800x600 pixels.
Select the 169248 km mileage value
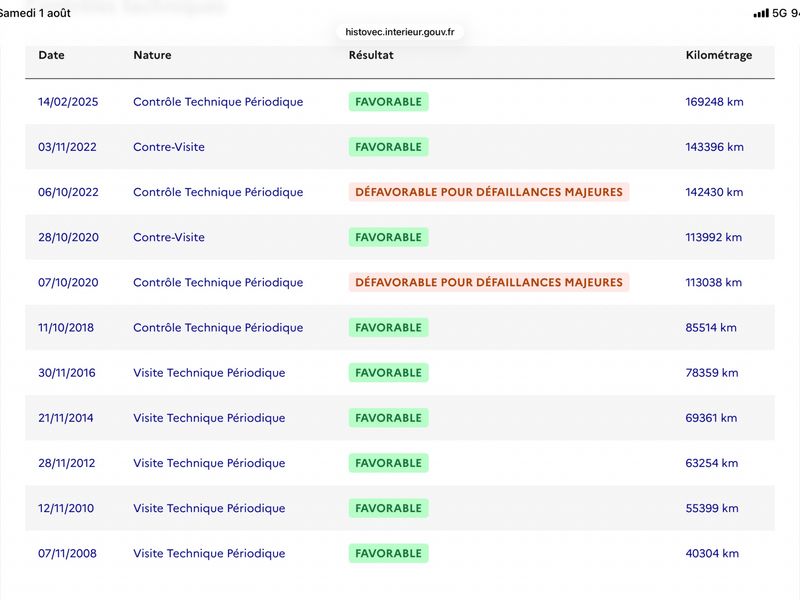pyautogui.click(x=714, y=102)
